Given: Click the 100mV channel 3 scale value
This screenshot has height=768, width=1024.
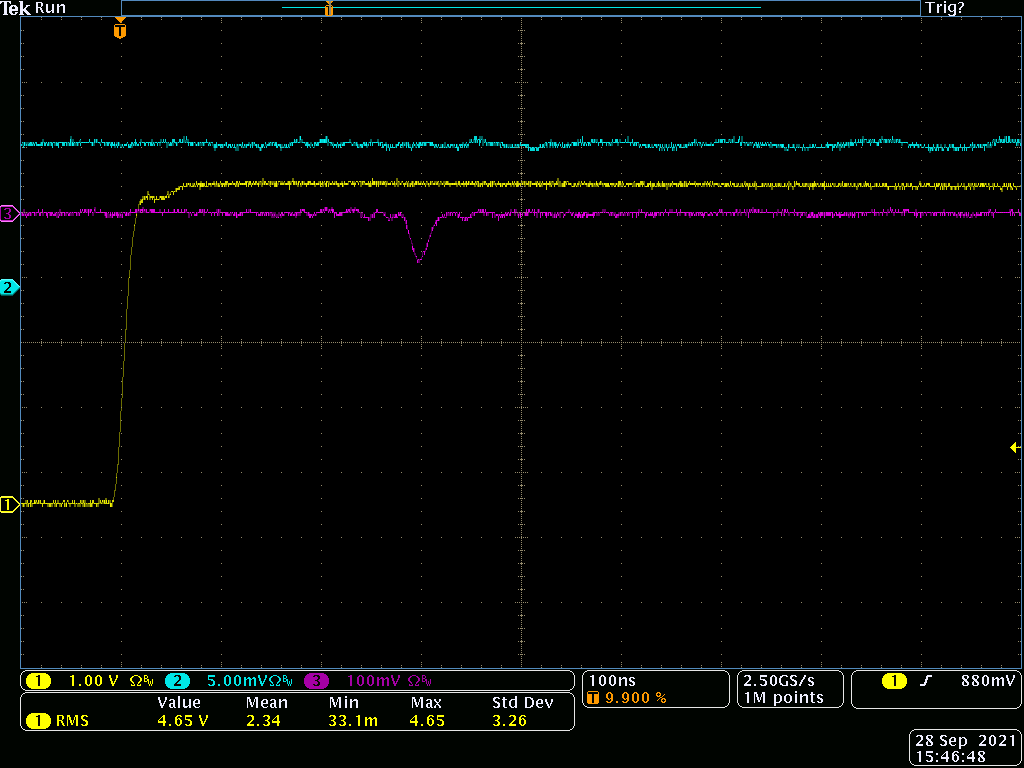Looking at the screenshot, I should coord(376,681).
